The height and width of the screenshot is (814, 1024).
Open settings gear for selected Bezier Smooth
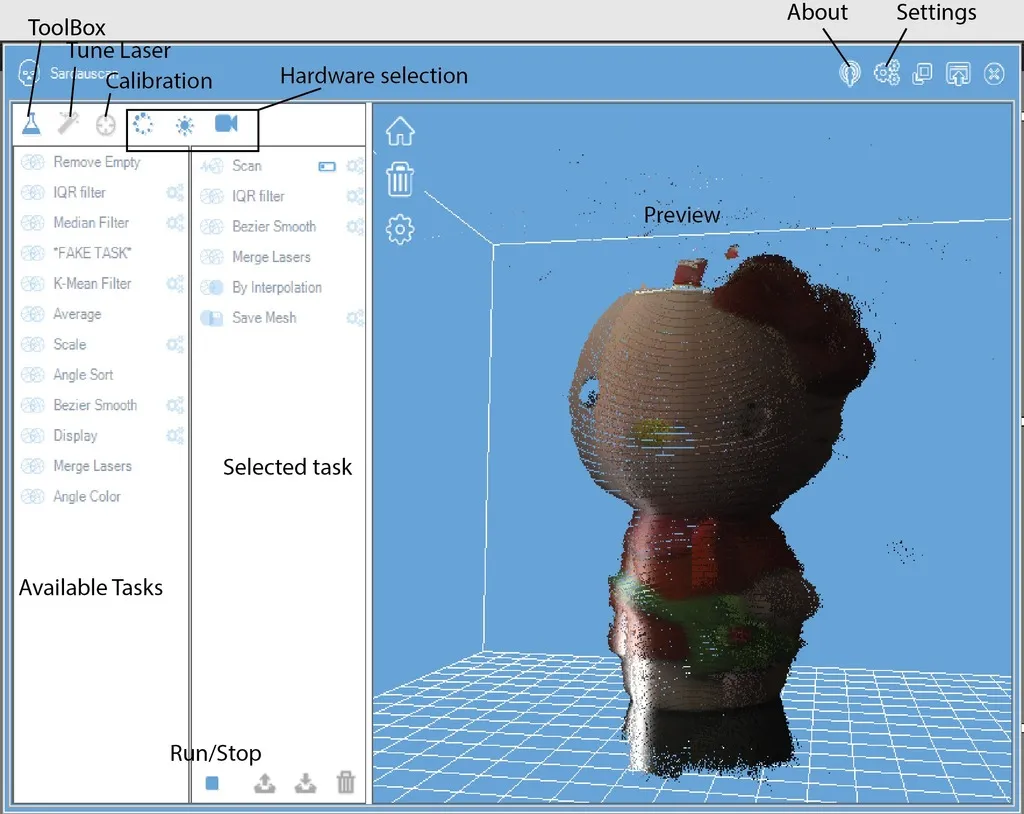pyautogui.click(x=355, y=227)
